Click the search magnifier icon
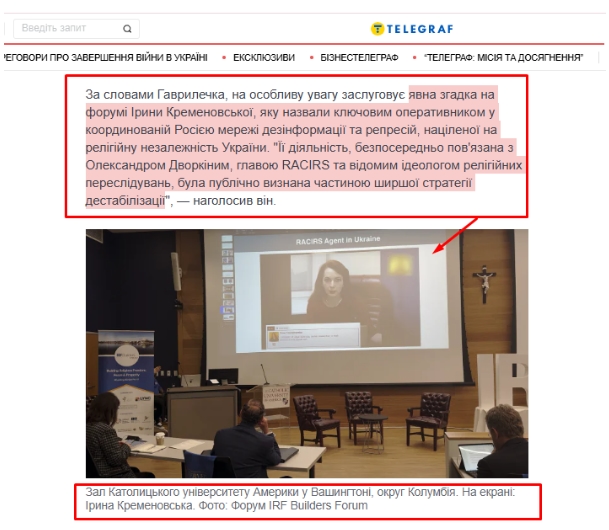Screen dimensions: 609x530 point(127,29)
